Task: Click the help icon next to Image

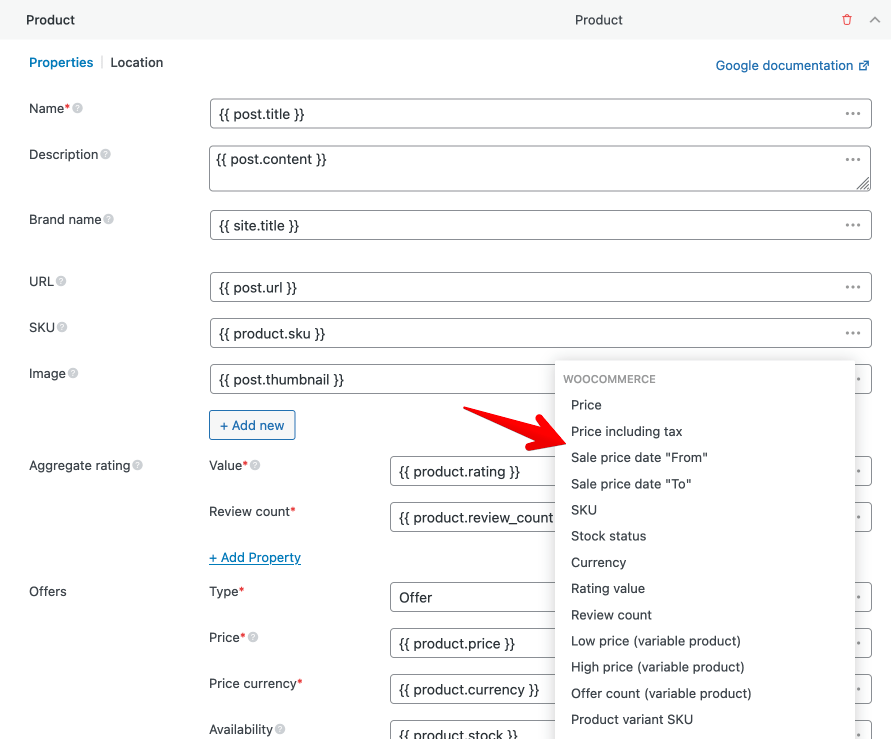Action: point(73,373)
